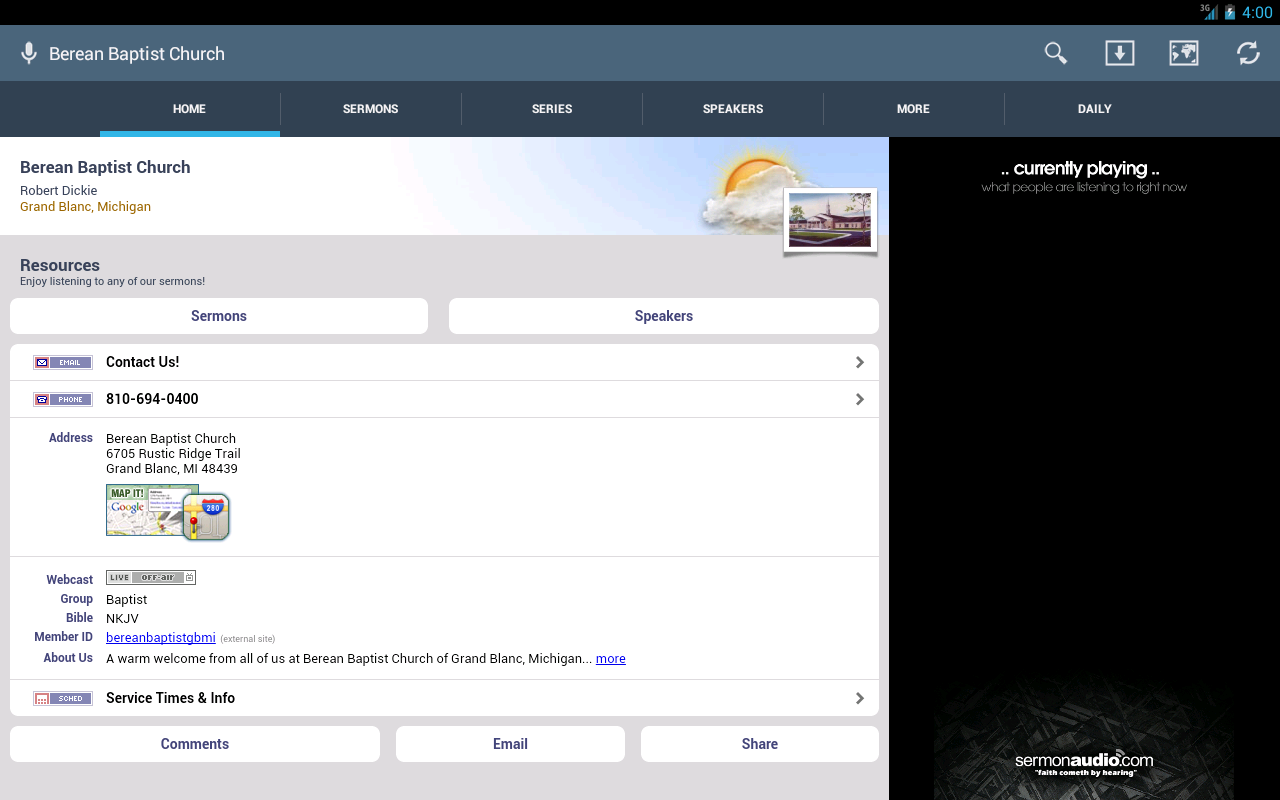Screen dimensions: 1280x800
Task: Click the PHONE badge icon
Action: coord(63,399)
